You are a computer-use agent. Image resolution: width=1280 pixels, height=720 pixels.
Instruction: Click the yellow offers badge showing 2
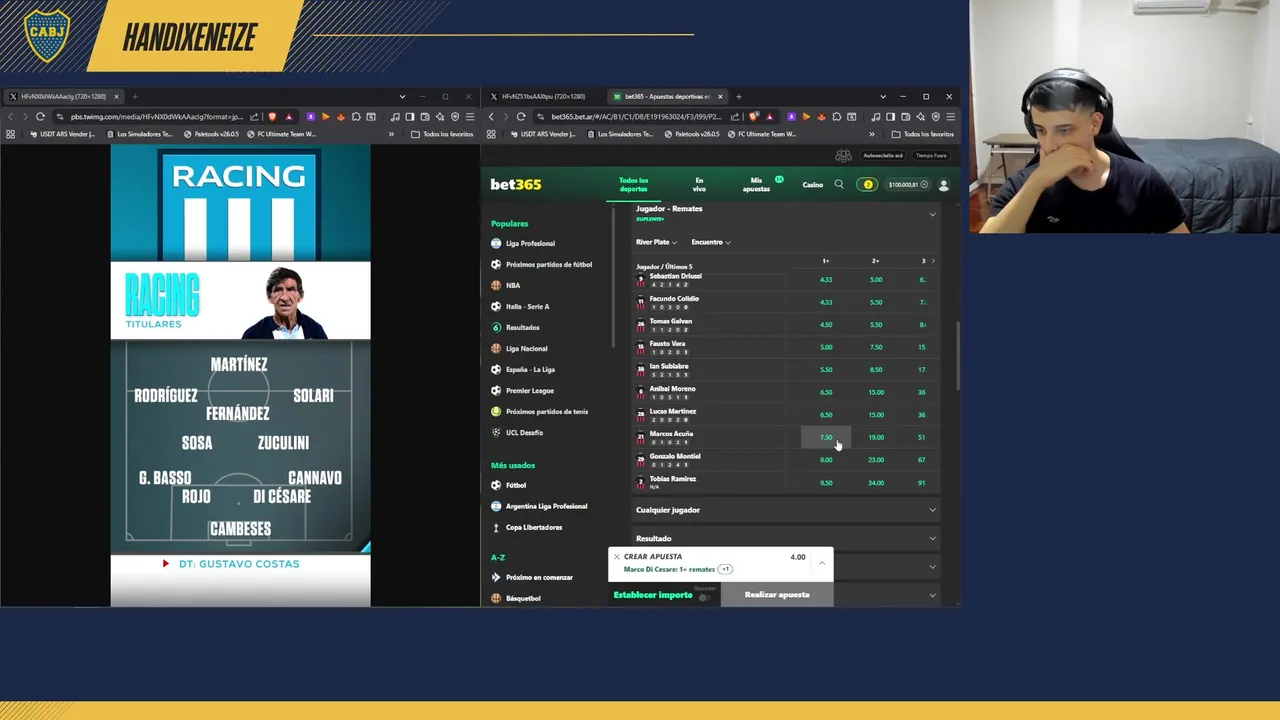coord(868,185)
